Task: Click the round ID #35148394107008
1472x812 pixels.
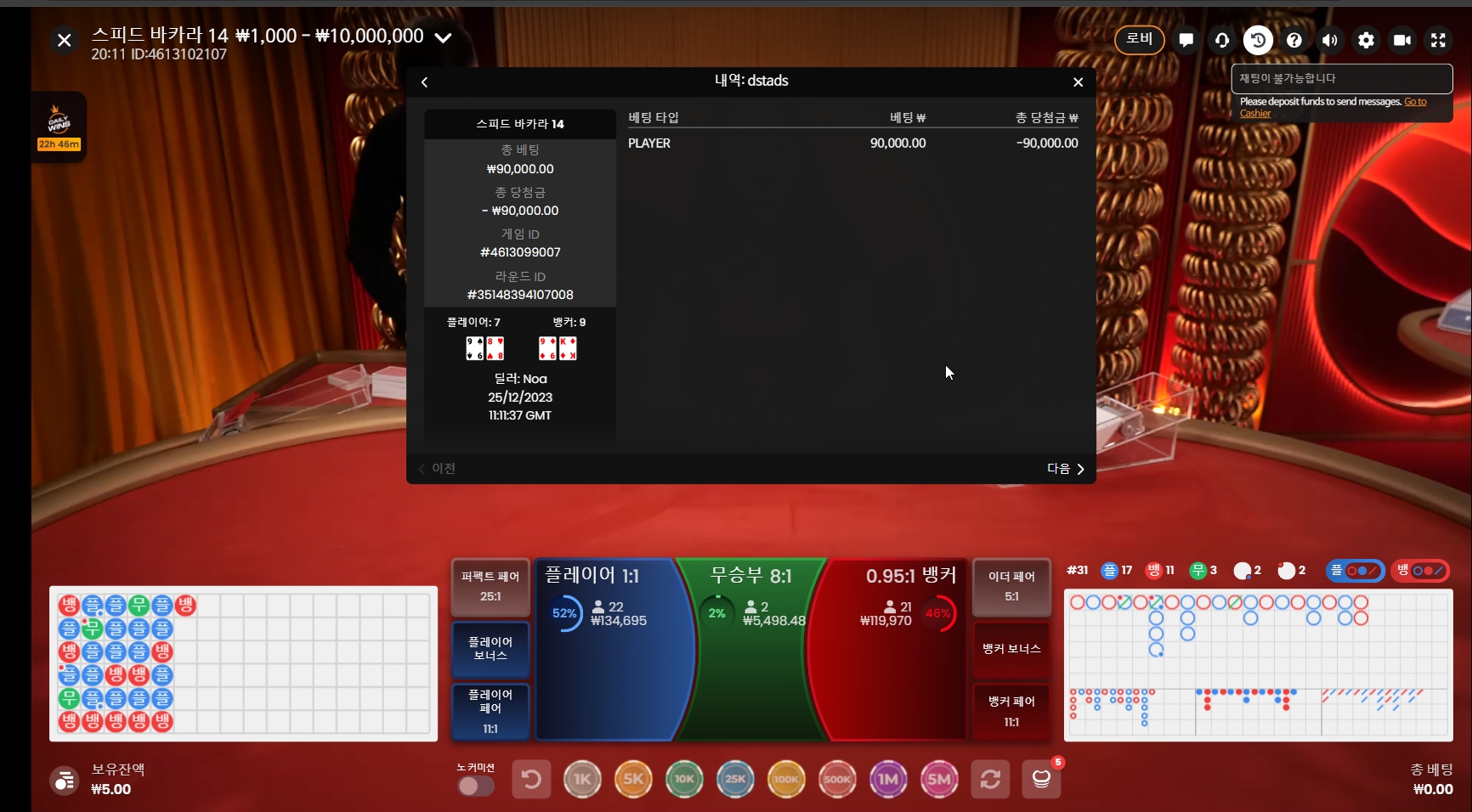Action: point(520,295)
